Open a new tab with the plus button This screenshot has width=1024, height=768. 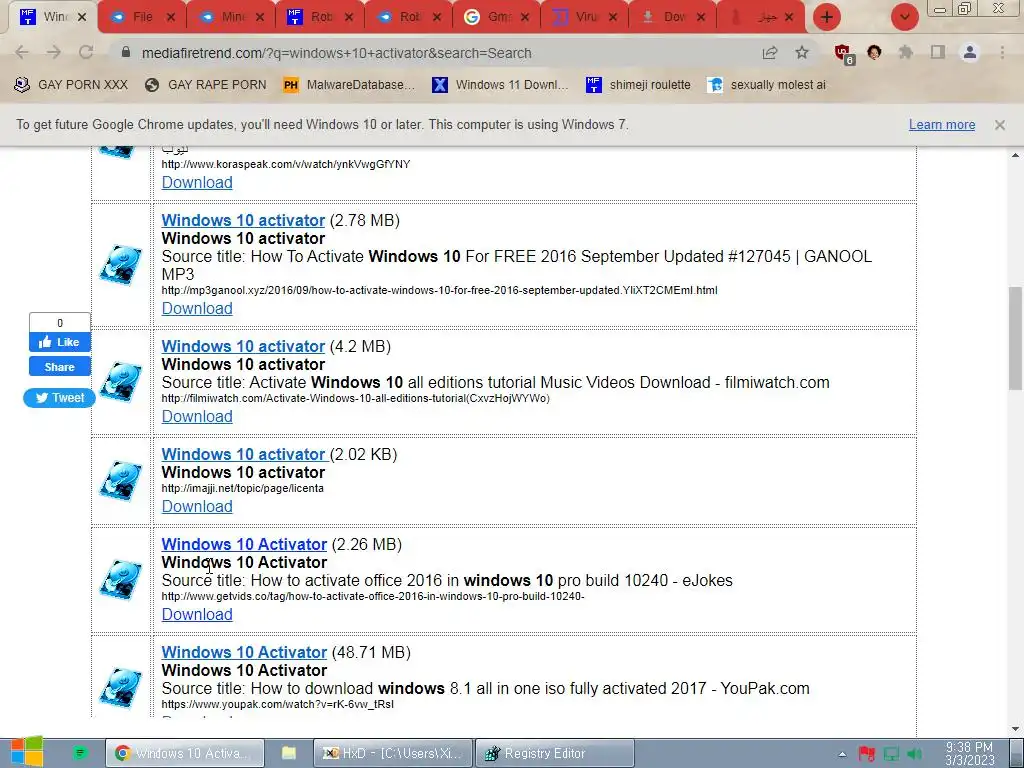[x=827, y=17]
